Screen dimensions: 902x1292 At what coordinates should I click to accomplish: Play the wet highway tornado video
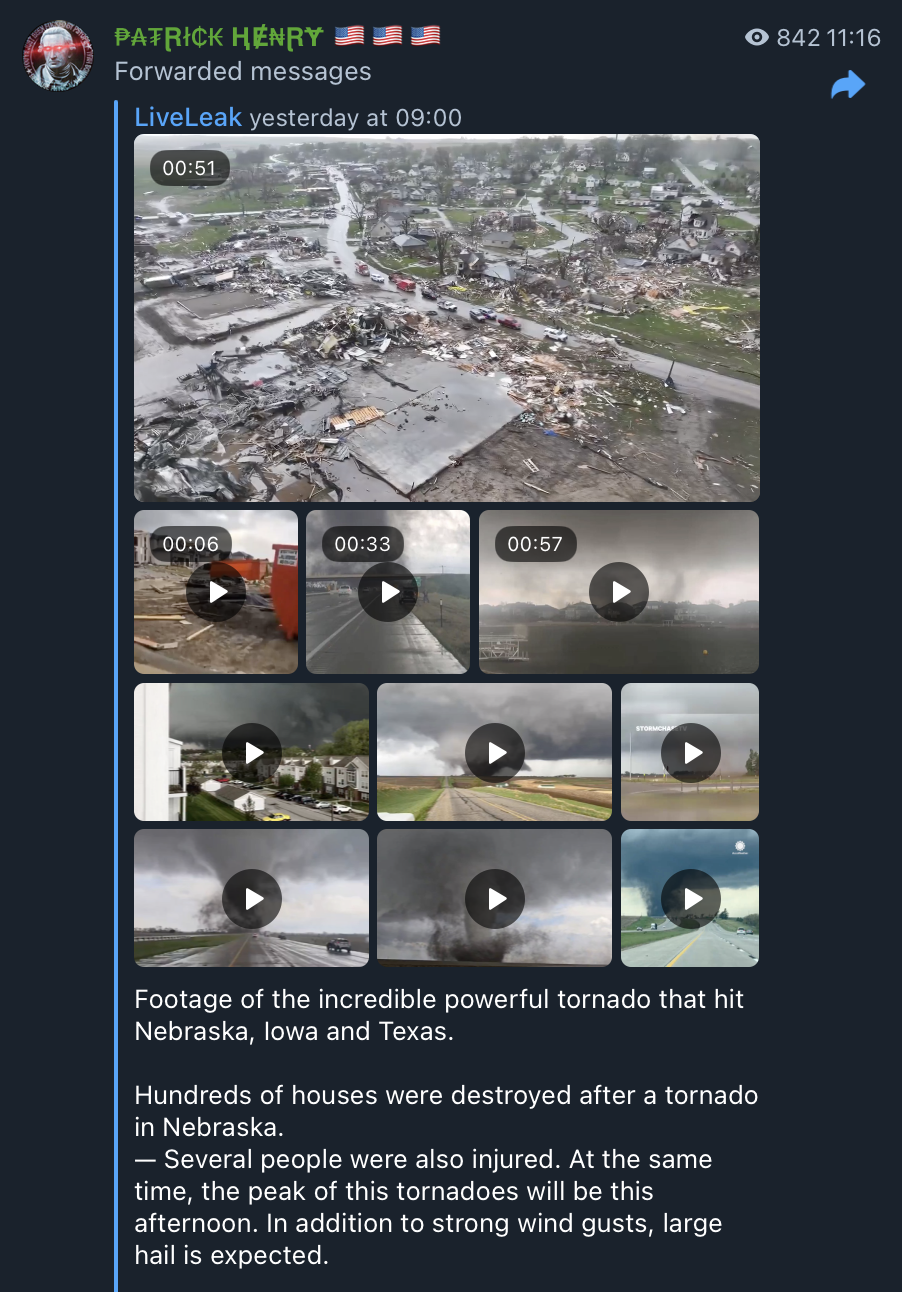point(252,898)
